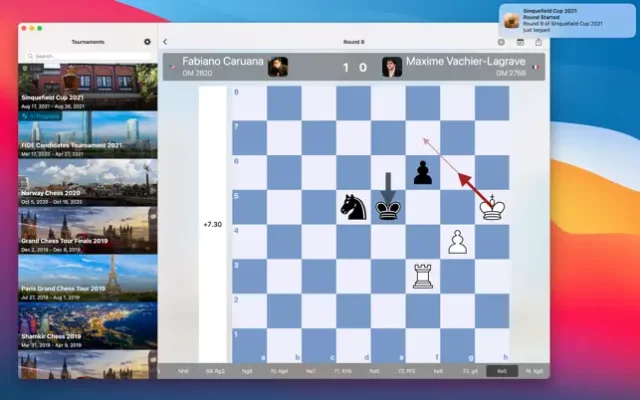This screenshot has width=640, height=400.
Task: Click in the tournament Search field
Action: pyautogui.click(x=85, y=57)
